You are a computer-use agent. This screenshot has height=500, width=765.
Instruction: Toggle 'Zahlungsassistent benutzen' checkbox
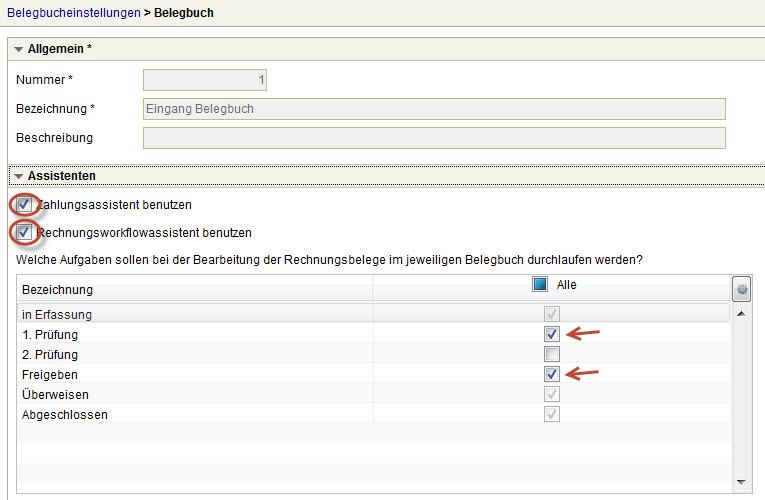24,204
